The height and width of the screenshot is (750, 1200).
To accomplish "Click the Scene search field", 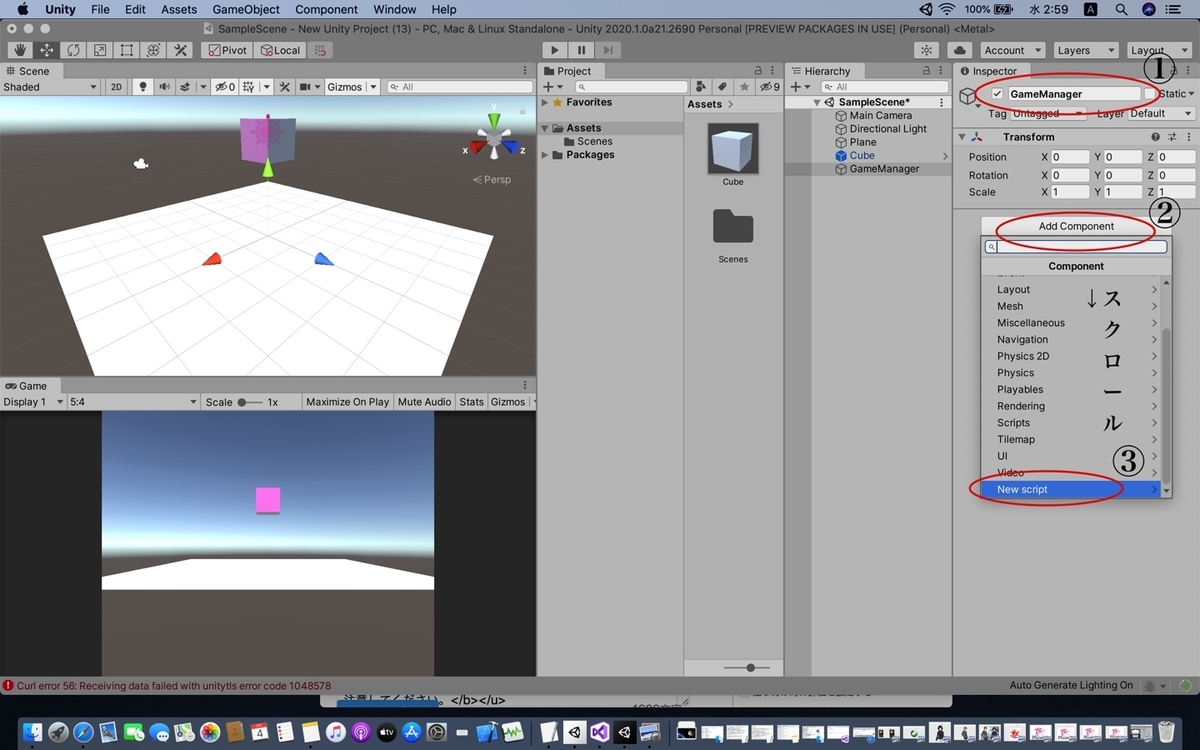I will 460,87.
